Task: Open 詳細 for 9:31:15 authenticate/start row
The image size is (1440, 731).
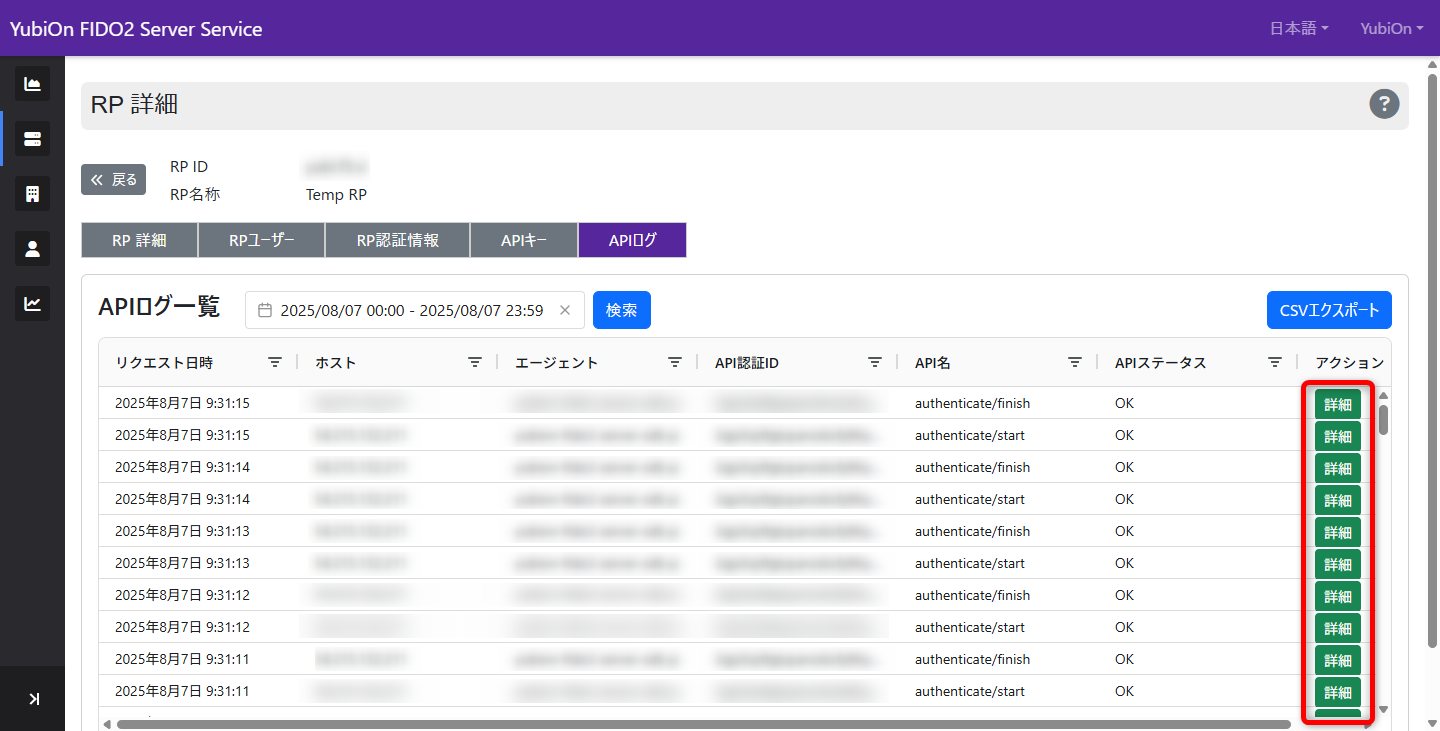Action: [x=1338, y=436]
